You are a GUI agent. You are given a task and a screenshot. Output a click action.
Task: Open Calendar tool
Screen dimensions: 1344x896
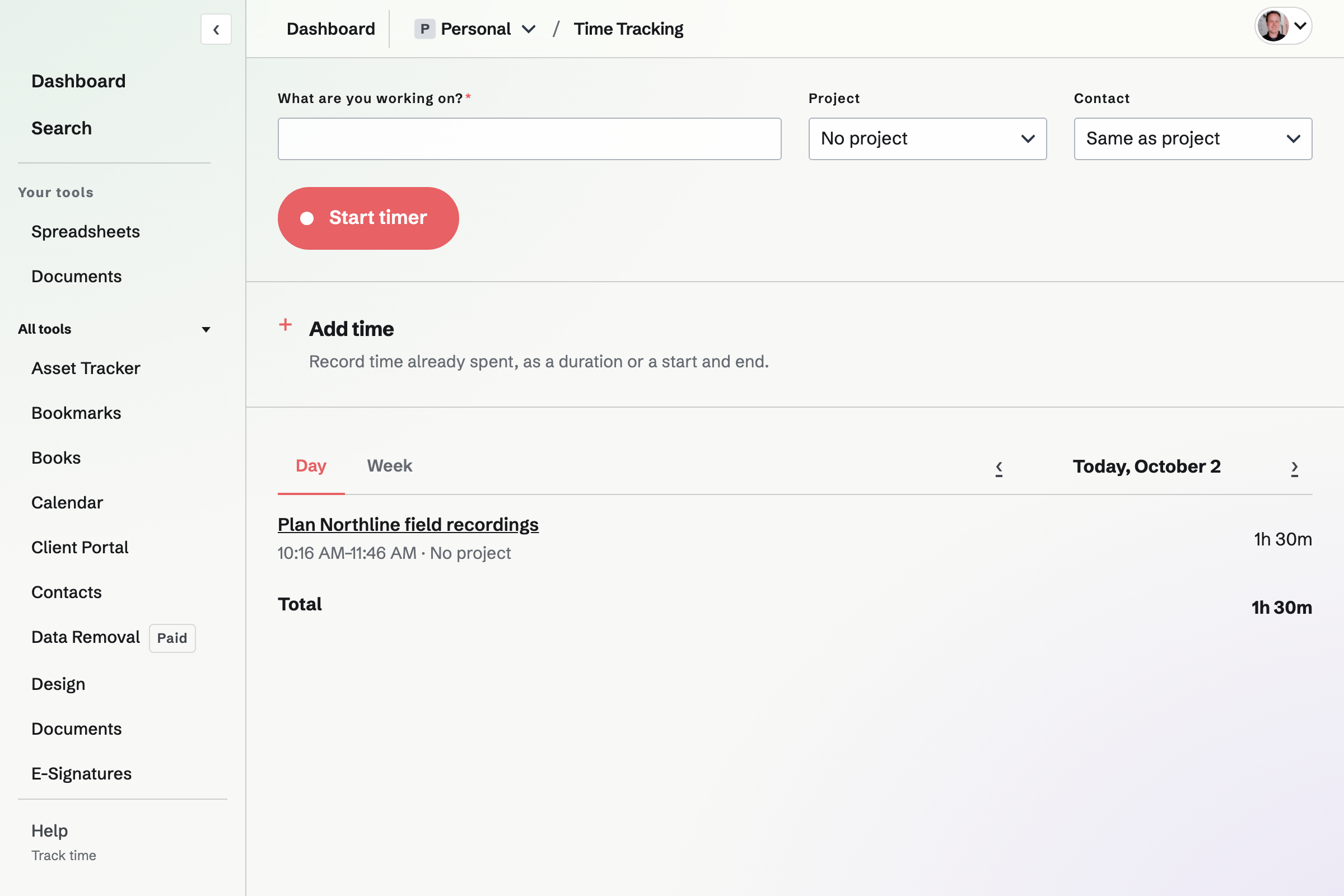[67, 502]
